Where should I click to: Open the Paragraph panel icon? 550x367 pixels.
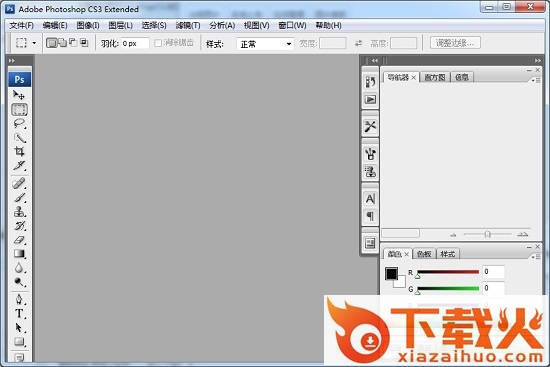(x=370, y=216)
